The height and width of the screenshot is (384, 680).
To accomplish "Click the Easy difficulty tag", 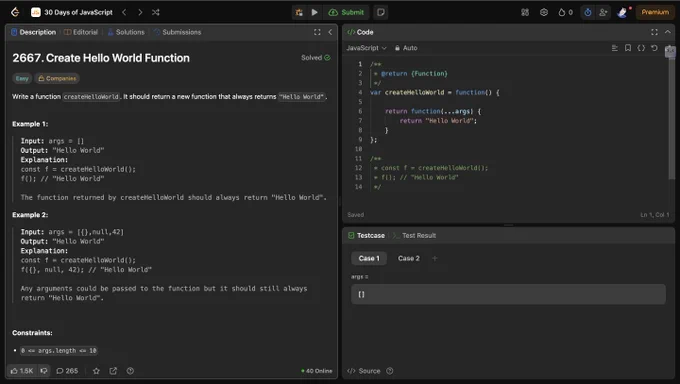I will pos(22,79).
